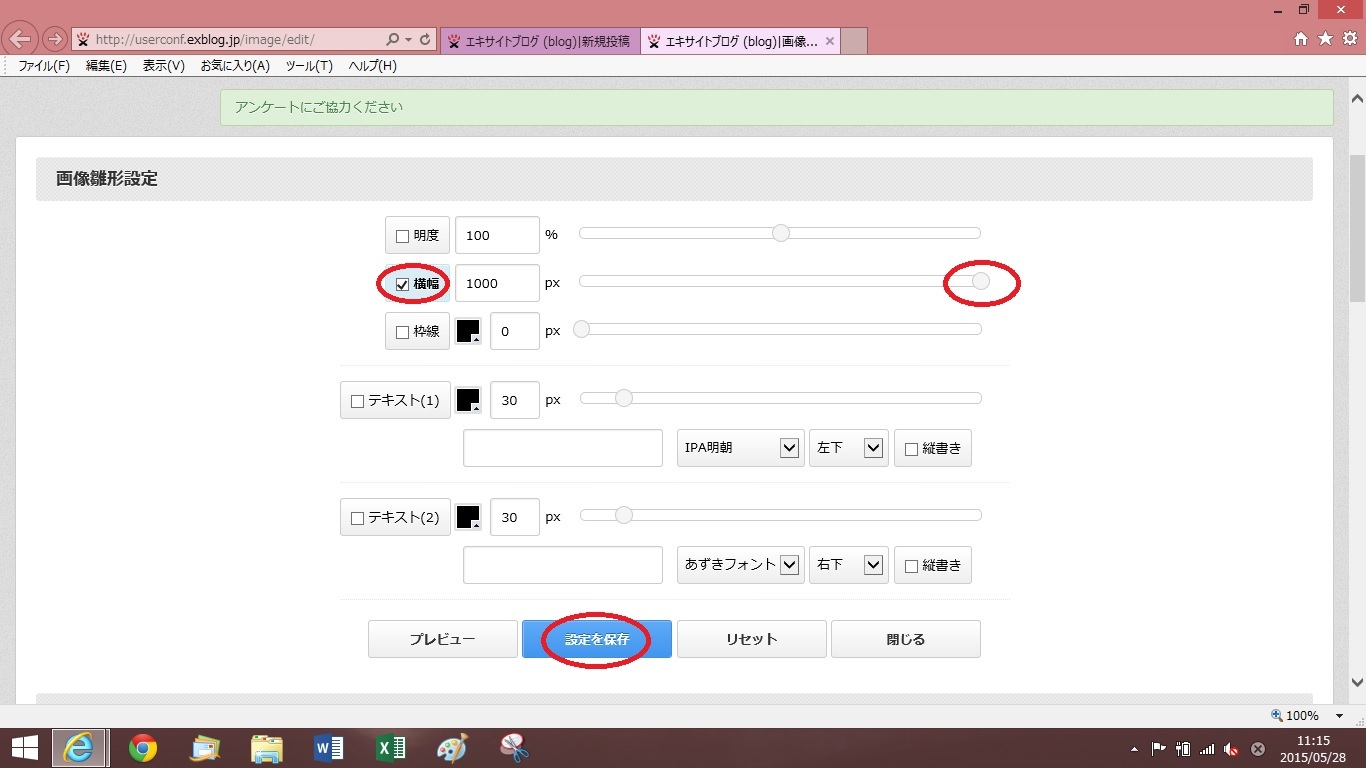The width and height of the screenshot is (1366, 768).
Task: Open the IPA明朝 font dropdown
Action: coord(741,448)
